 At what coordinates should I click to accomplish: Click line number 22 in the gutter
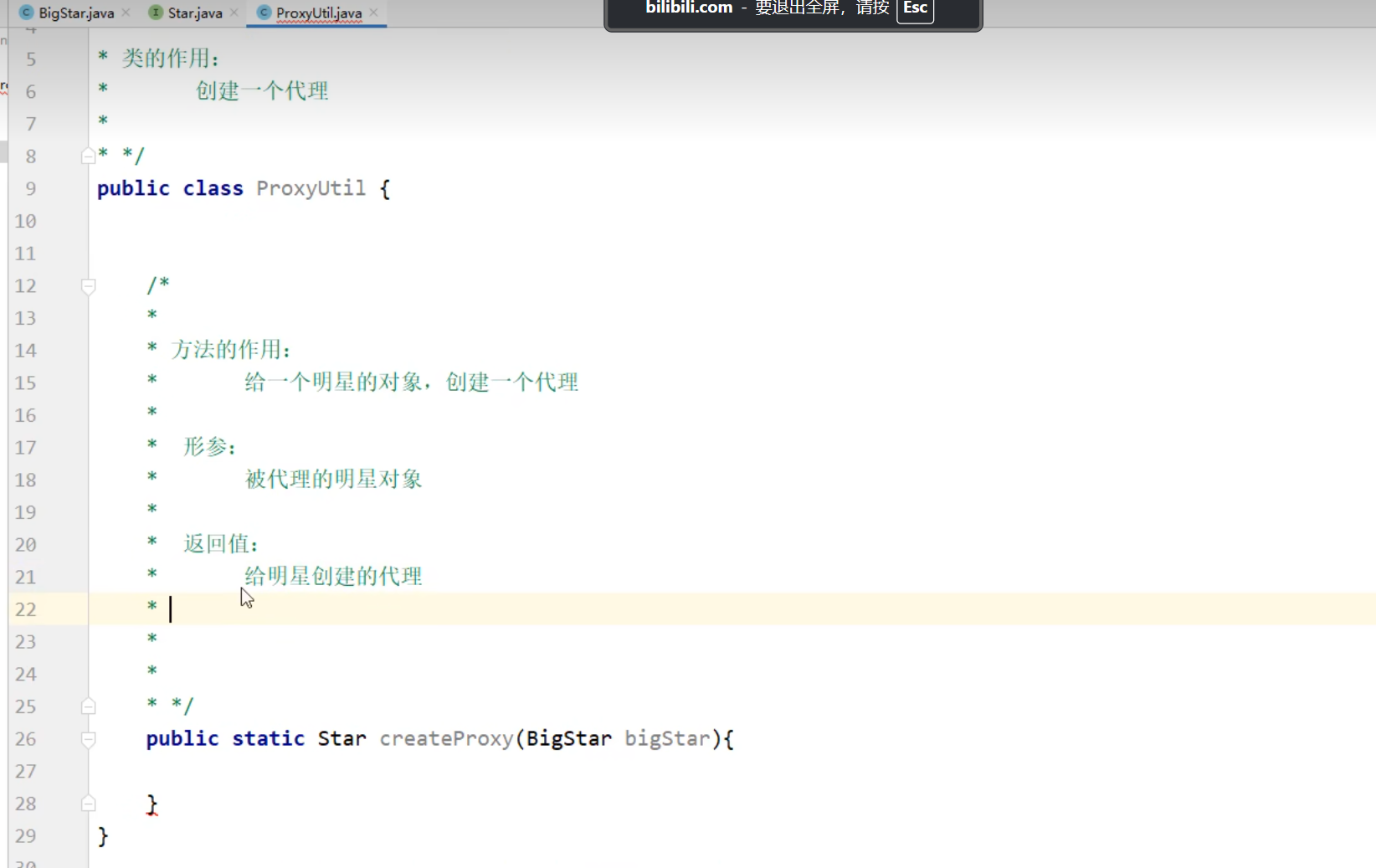click(x=26, y=609)
